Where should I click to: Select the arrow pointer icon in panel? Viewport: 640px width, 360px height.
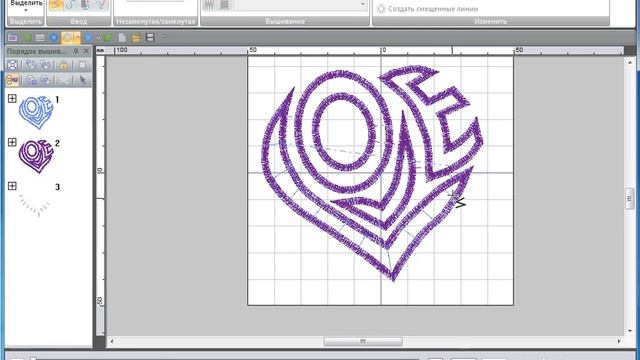coord(82,80)
